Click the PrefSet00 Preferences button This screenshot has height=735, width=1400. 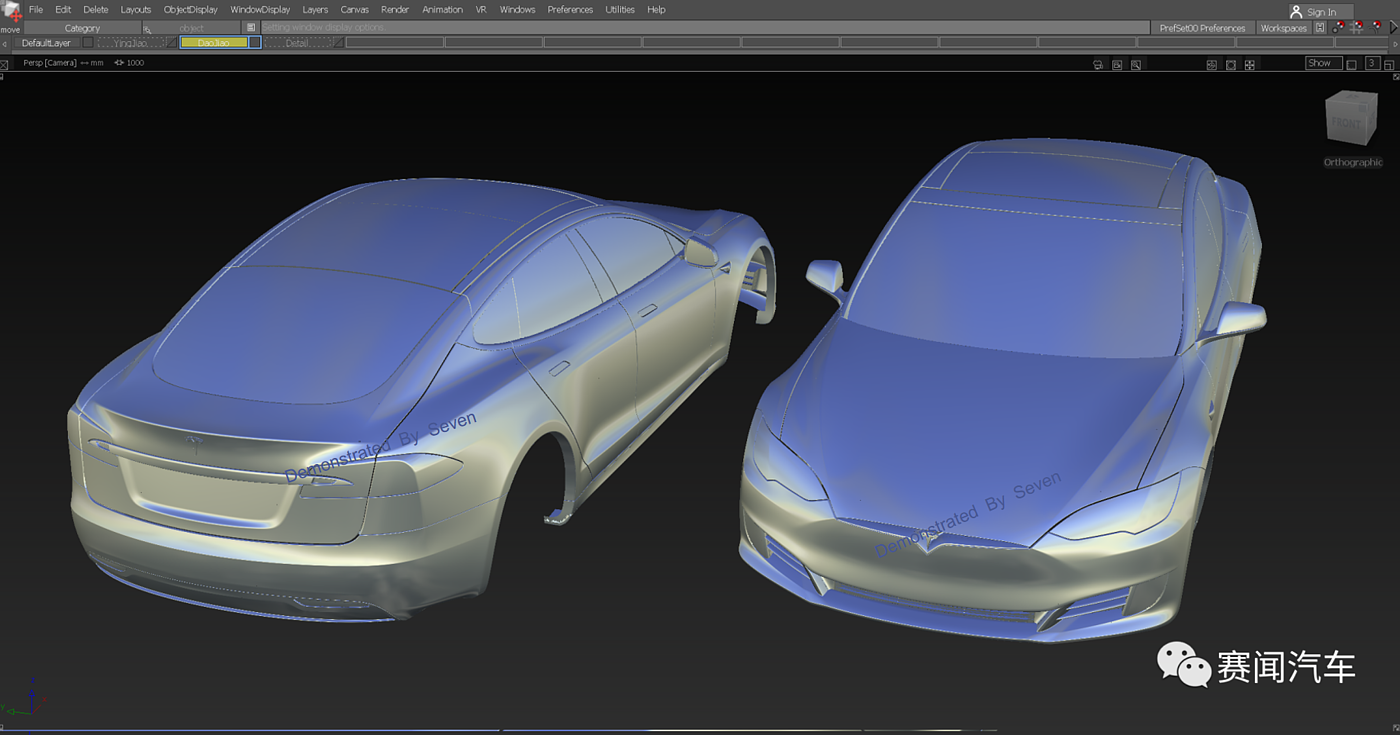[1202, 28]
